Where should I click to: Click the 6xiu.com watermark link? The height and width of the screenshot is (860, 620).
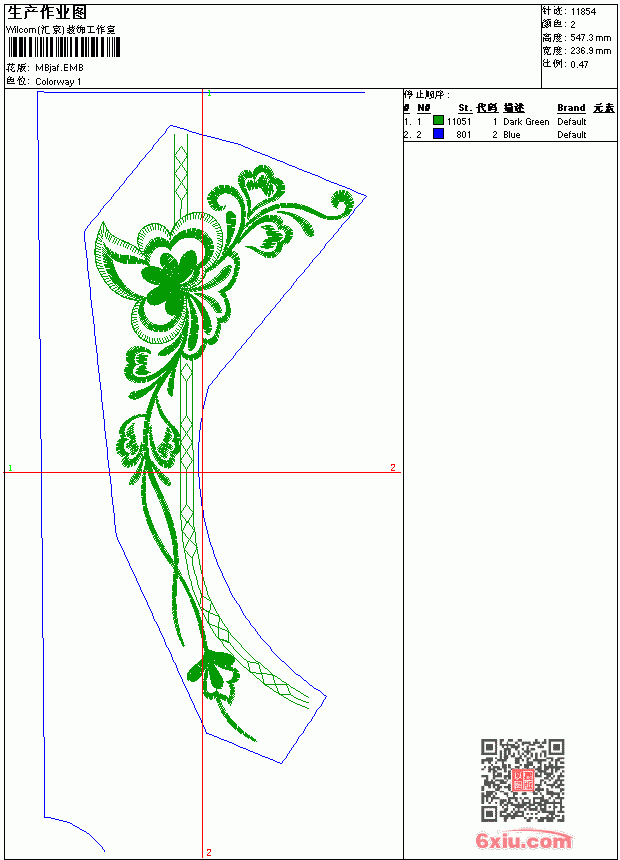coord(524,840)
